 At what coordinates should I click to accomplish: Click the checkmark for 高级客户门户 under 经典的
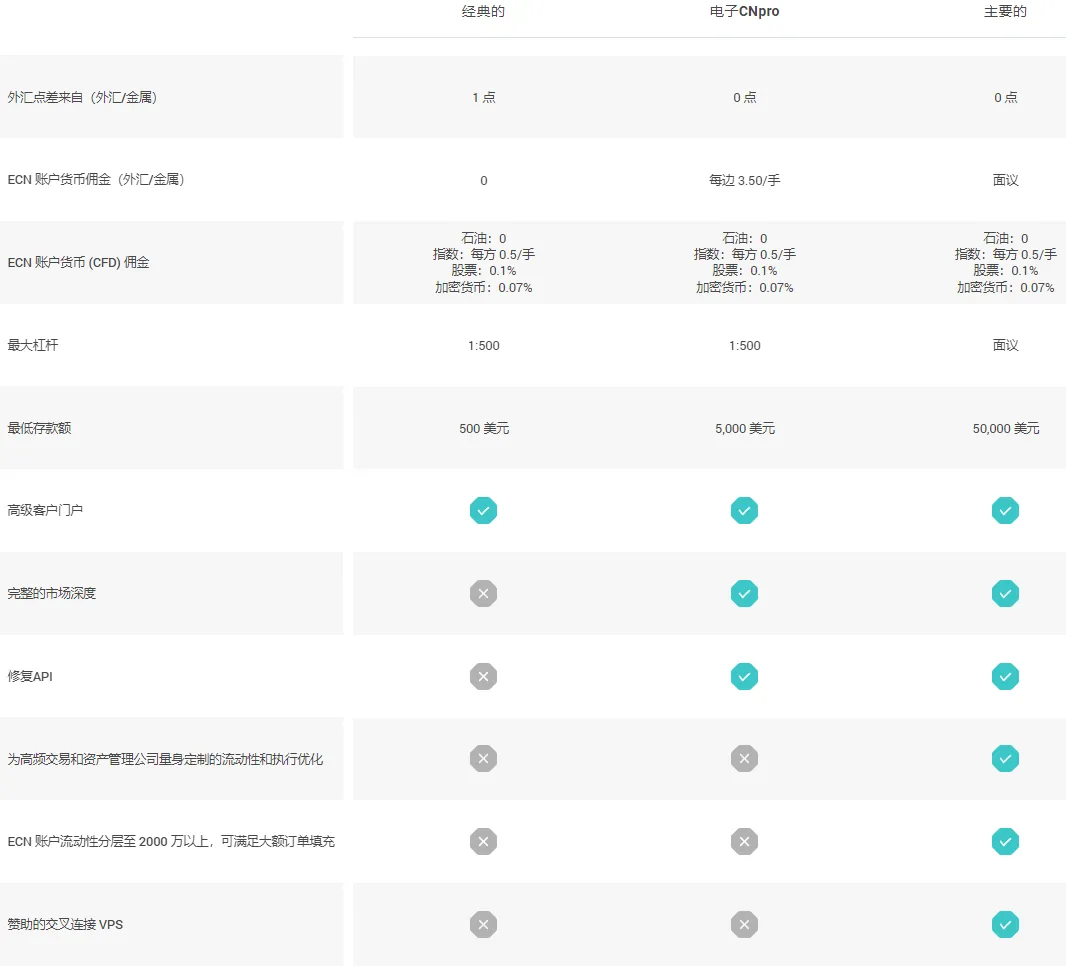click(483, 511)
